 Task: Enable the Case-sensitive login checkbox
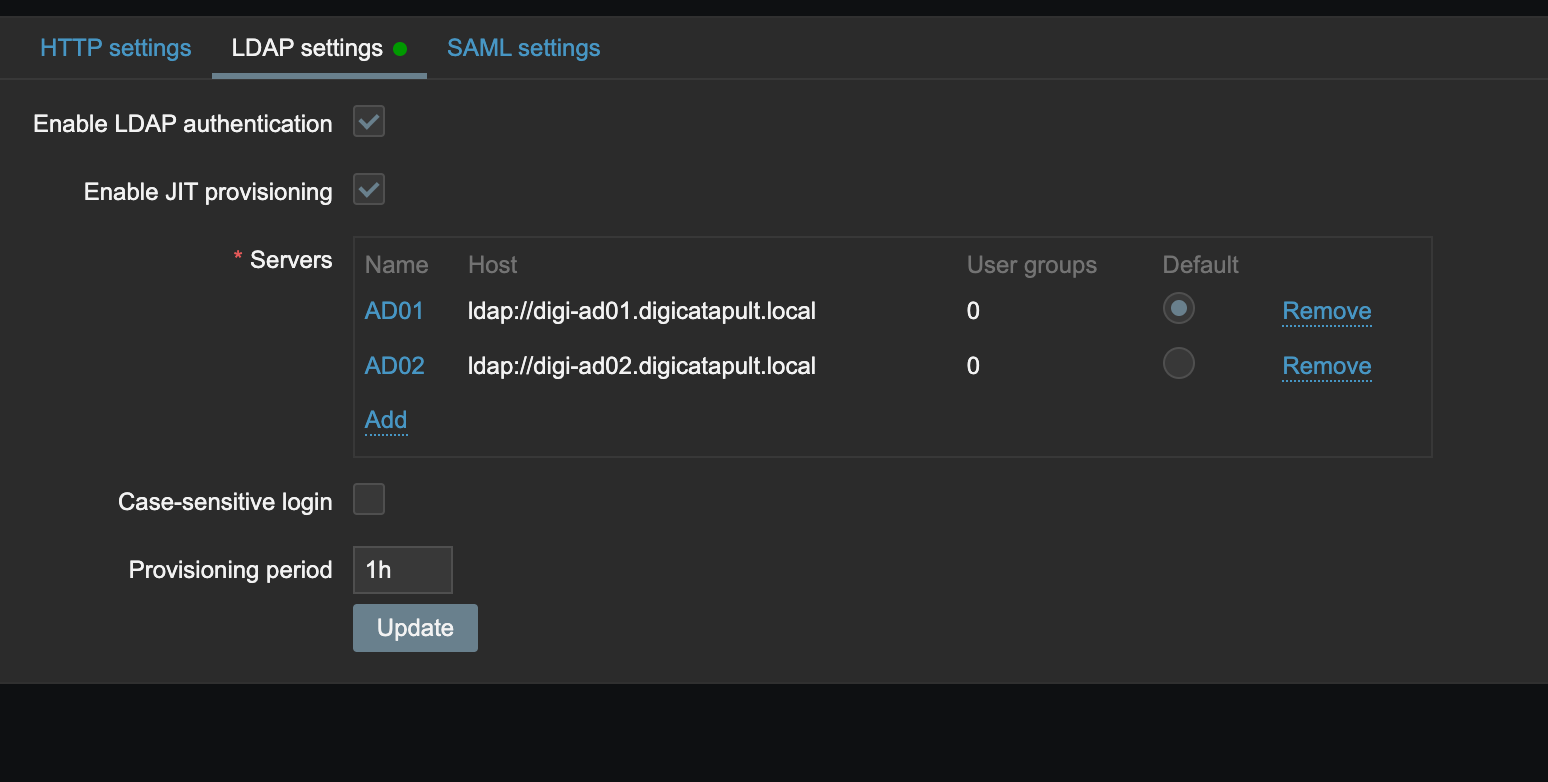click(369, 499)
